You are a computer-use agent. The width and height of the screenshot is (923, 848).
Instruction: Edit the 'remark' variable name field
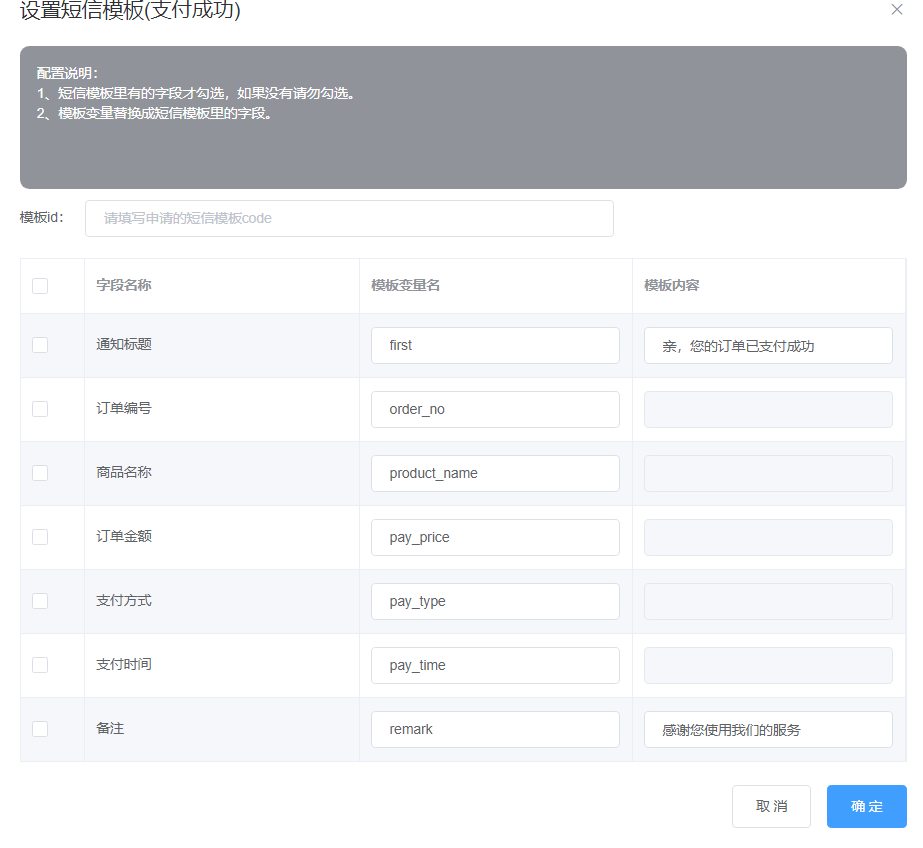click(x=495, y=730)
